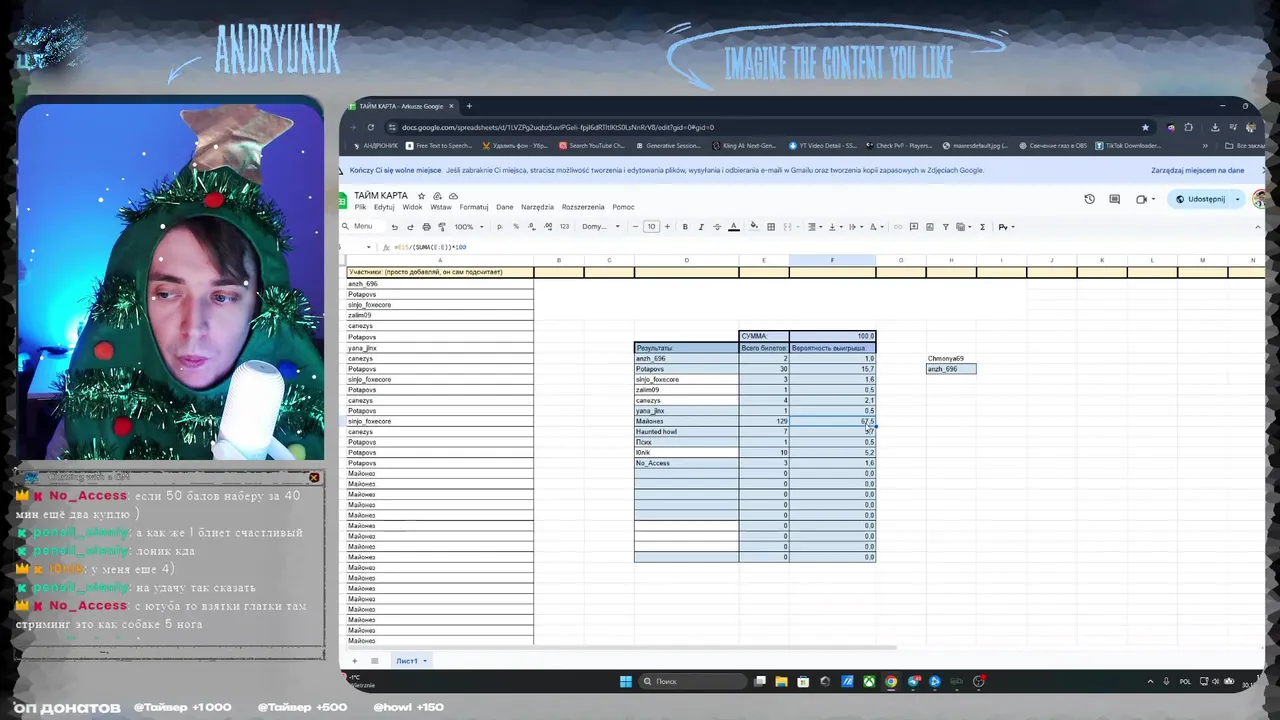
Task: Open the borders tool
Action: click(771, 227)
